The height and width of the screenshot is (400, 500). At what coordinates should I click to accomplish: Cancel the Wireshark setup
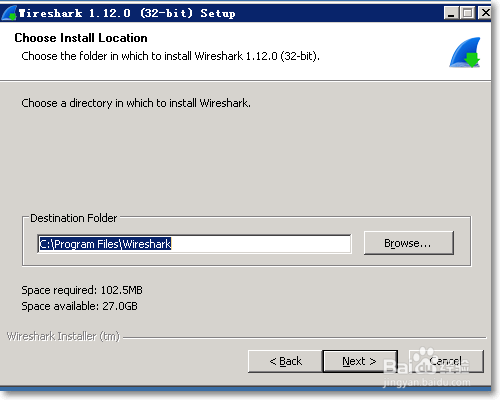[x=446, y=361]
